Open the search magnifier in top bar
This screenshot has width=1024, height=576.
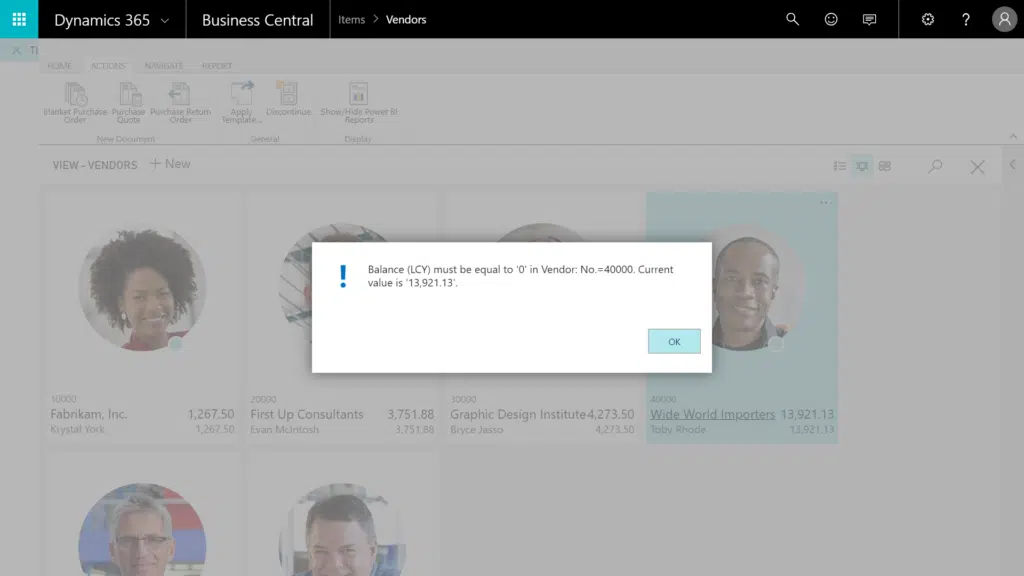pos(792,19)
